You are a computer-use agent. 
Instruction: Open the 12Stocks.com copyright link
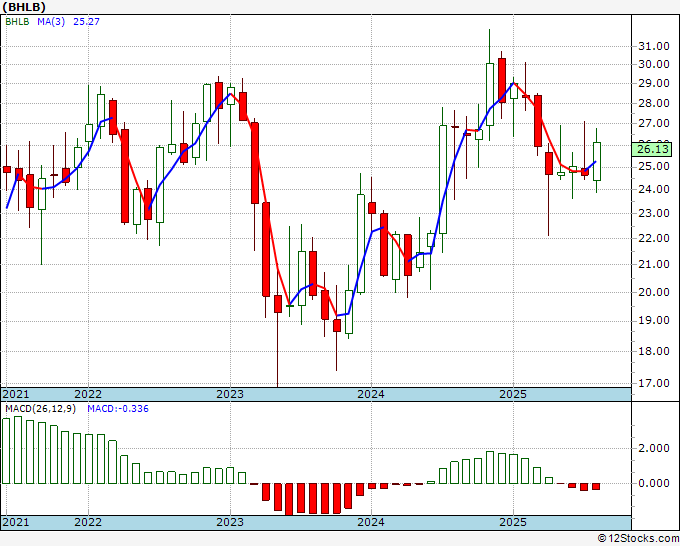638,539
